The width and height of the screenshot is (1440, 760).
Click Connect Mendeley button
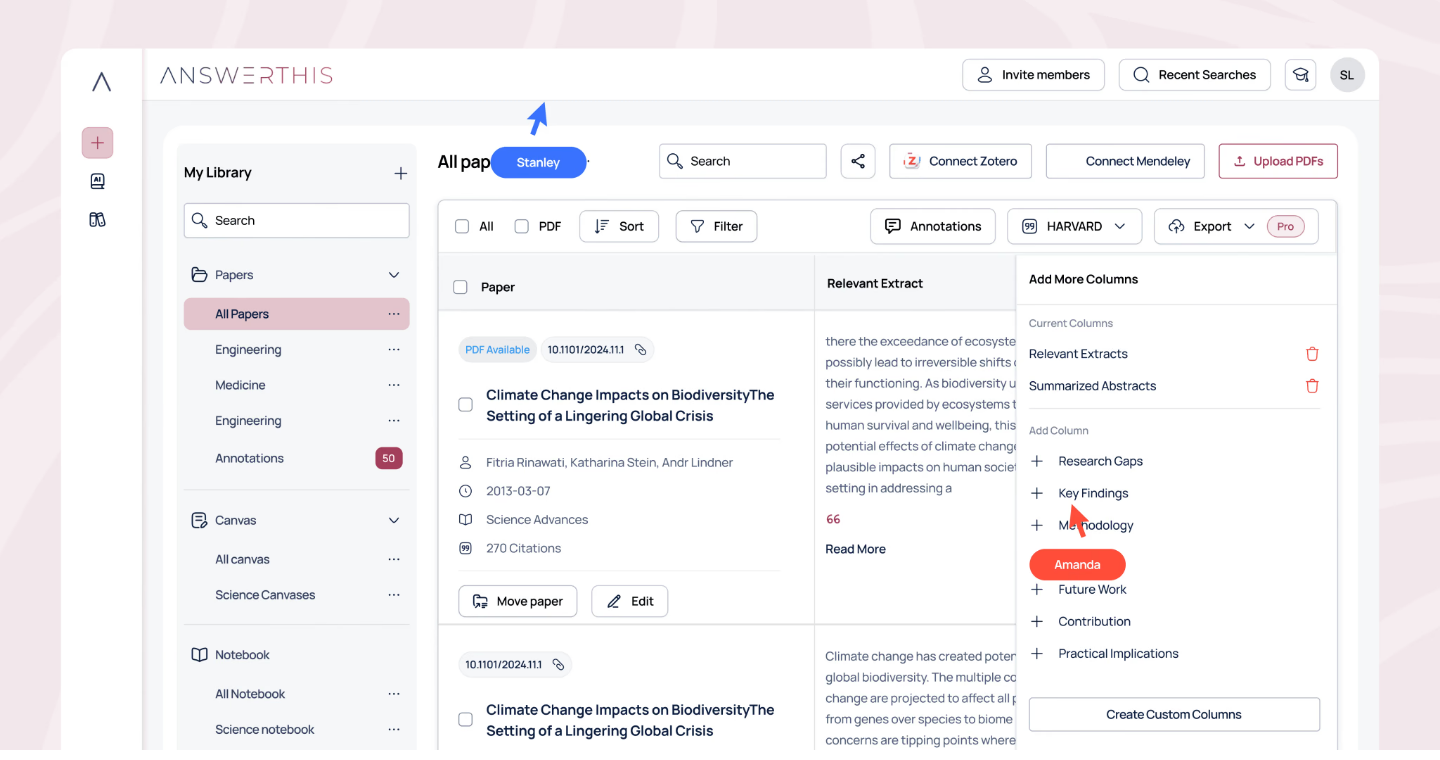coord(1125,161)
